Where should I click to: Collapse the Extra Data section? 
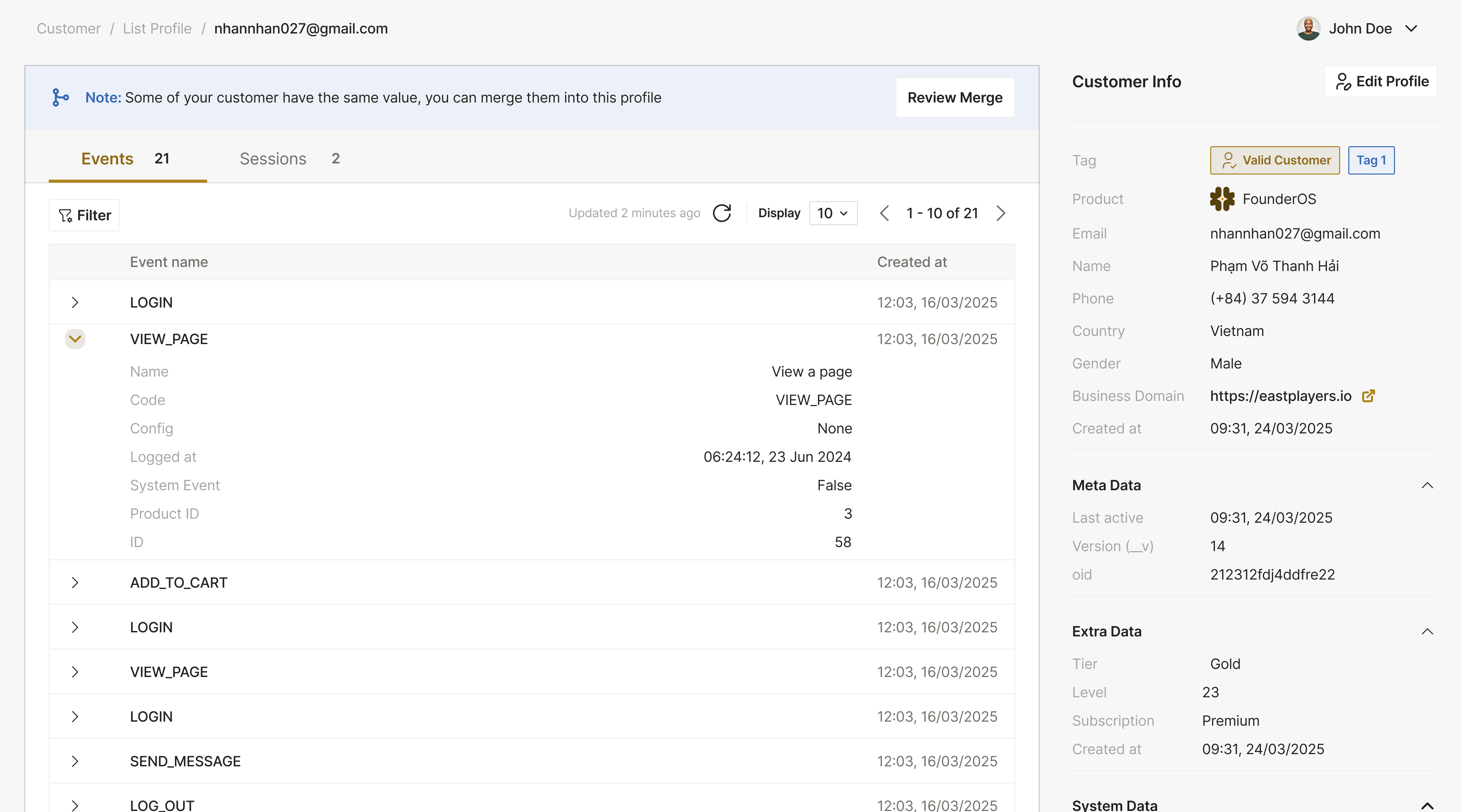click(1427, 632)
